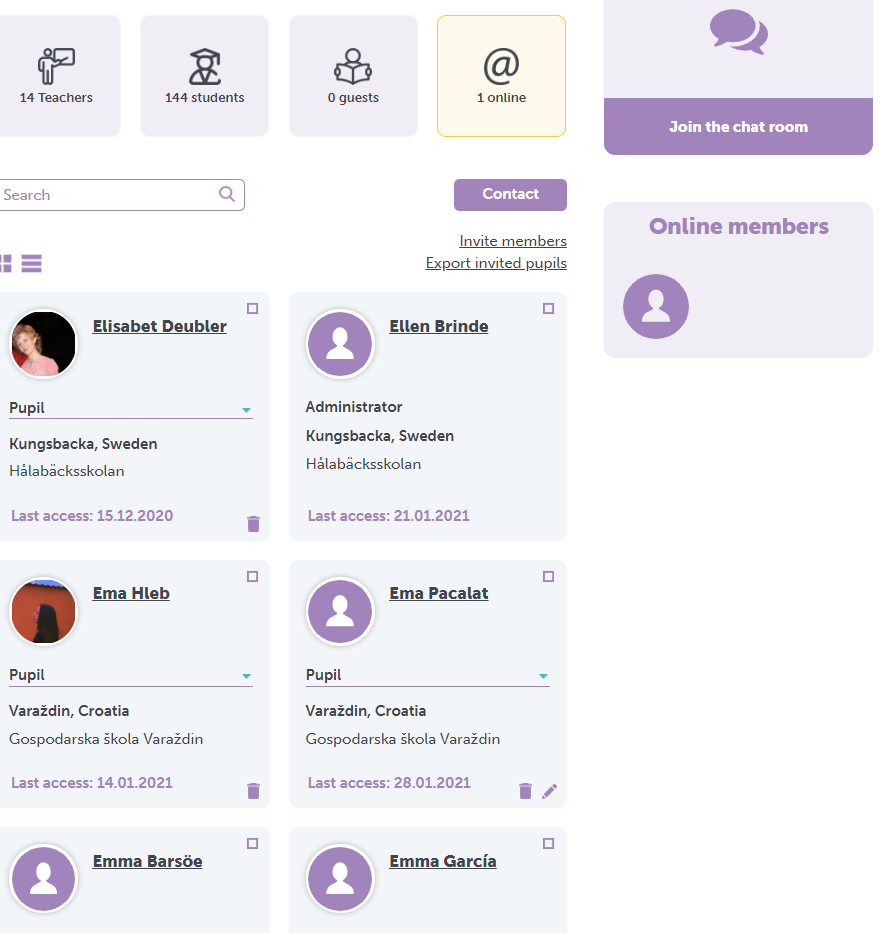The height and width of the screenshot is (933, 883).
Task: Click 'Last access: 15.12.2020' text
Action: pyautogui.click(x=92, y=516)
